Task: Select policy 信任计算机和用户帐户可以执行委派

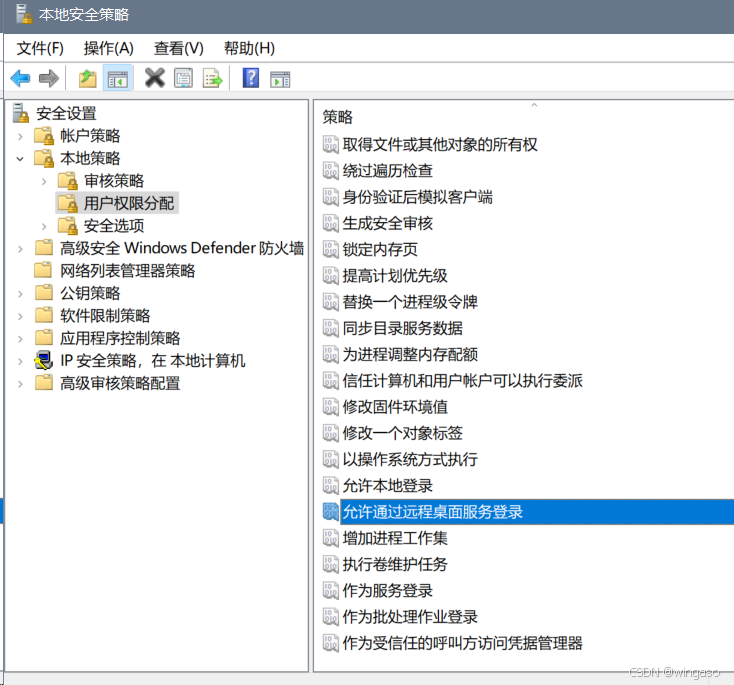Action: (x=462, y=380)
